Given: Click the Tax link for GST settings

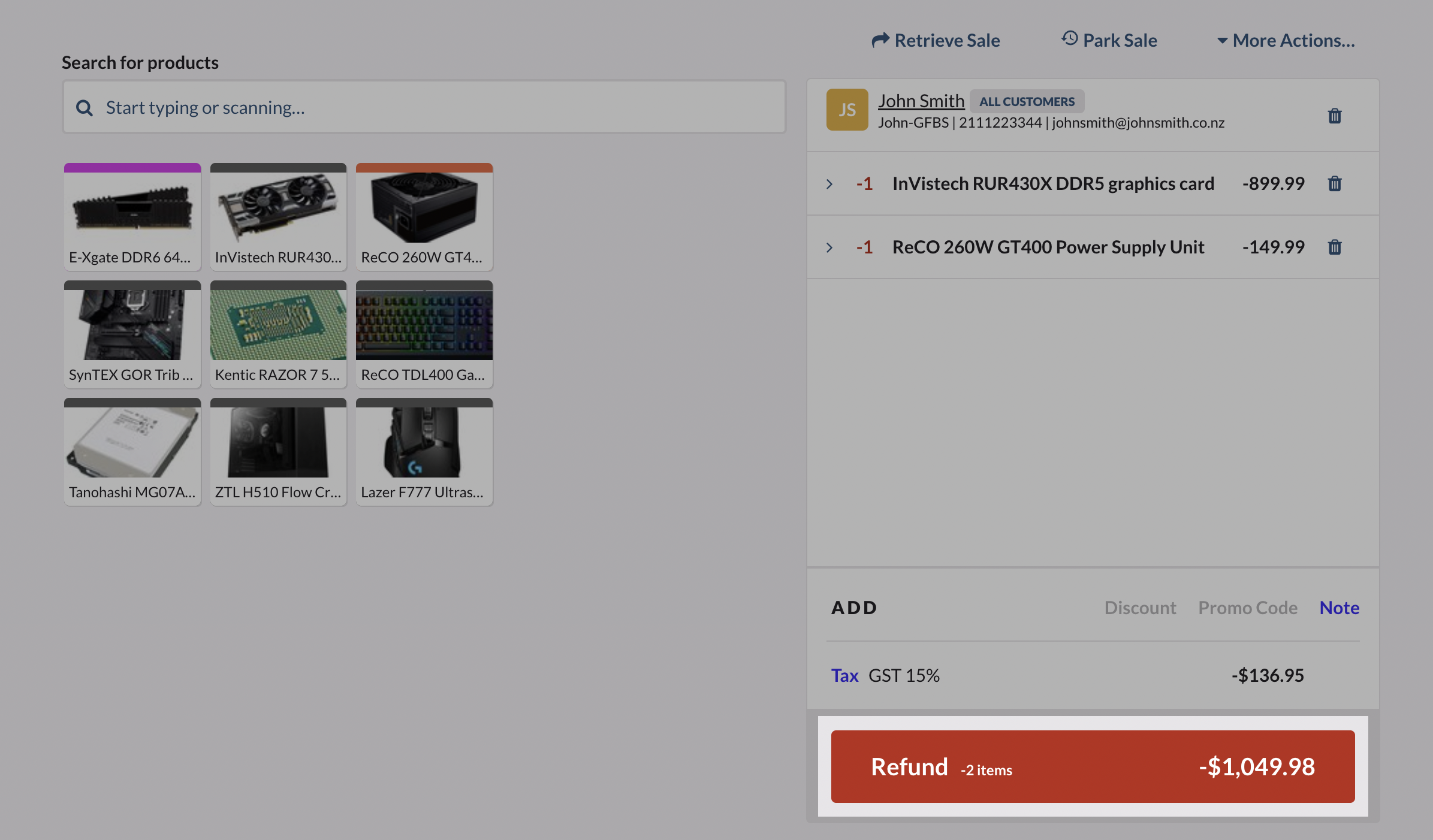Looking at the screenshot, I should tap(844, 675).
